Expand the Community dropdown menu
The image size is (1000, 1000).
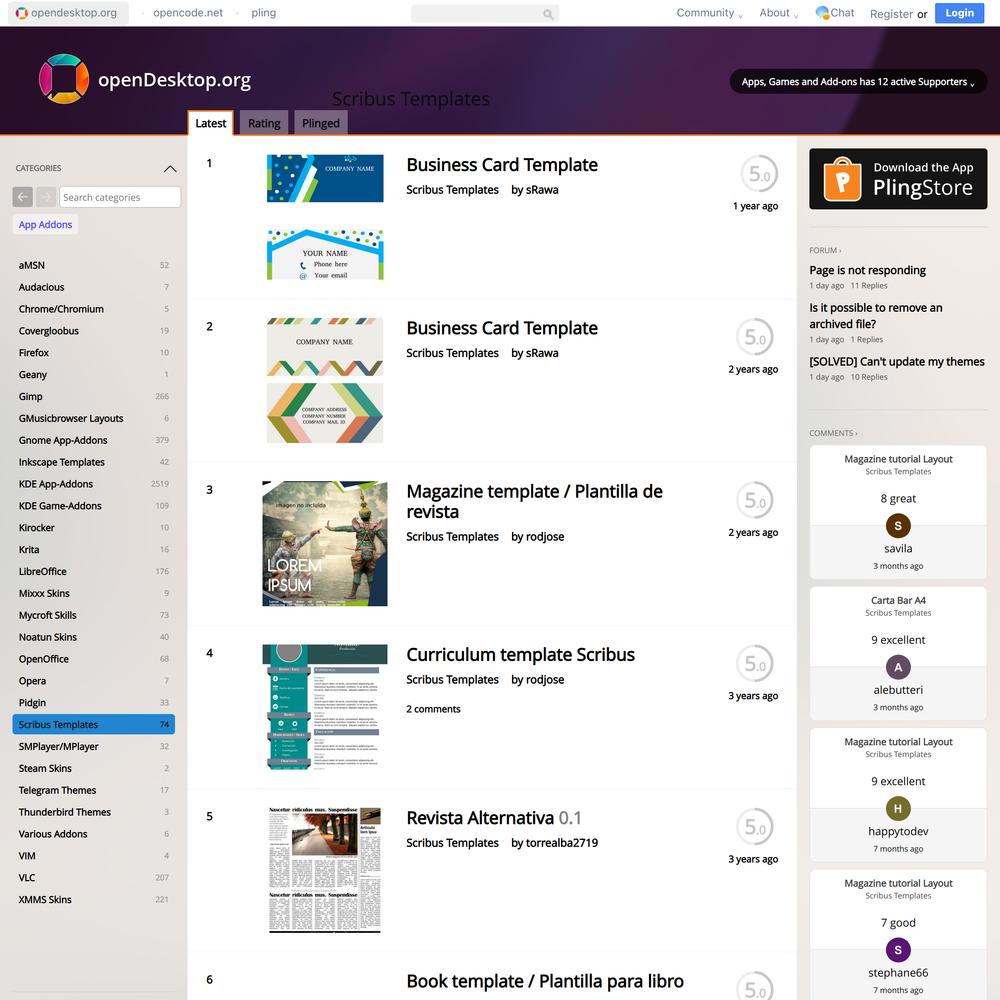point(709,13)
